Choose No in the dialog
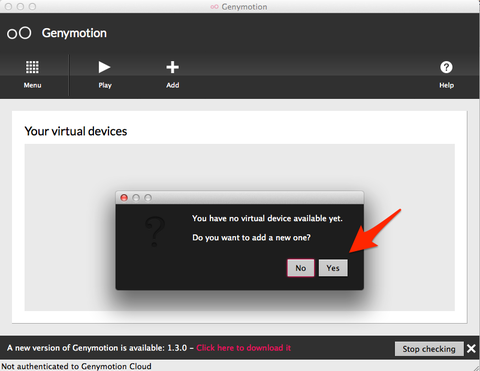 (x=301, y=268)
